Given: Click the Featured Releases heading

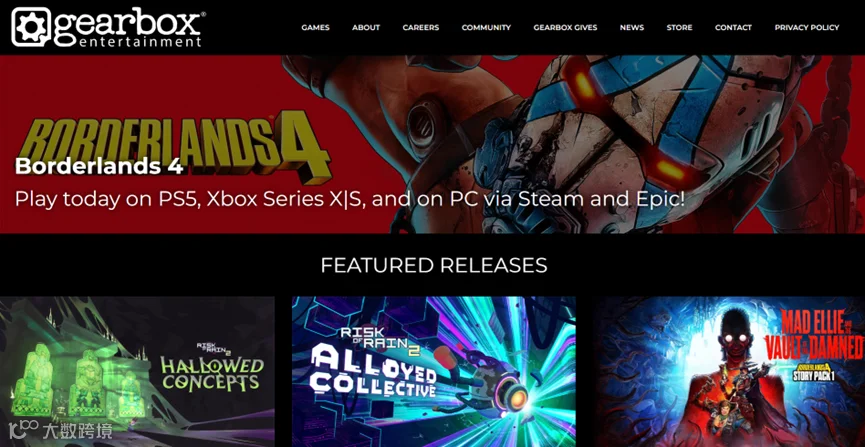Looking at the screenshot, I should coord(434,265).
